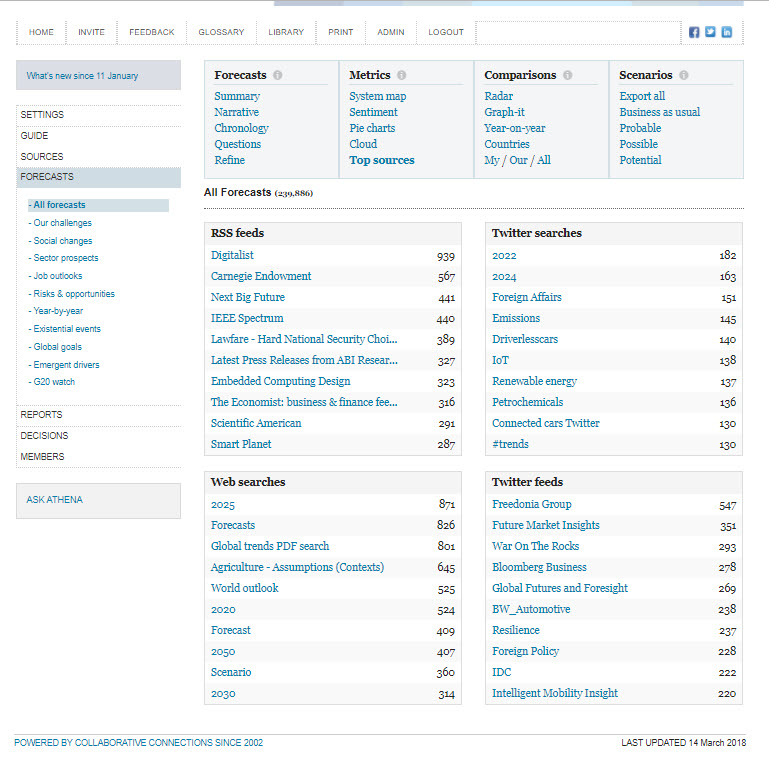Open Probable scenario link
This screenshot has height=760, width=769.
click(x=640, y=128)
